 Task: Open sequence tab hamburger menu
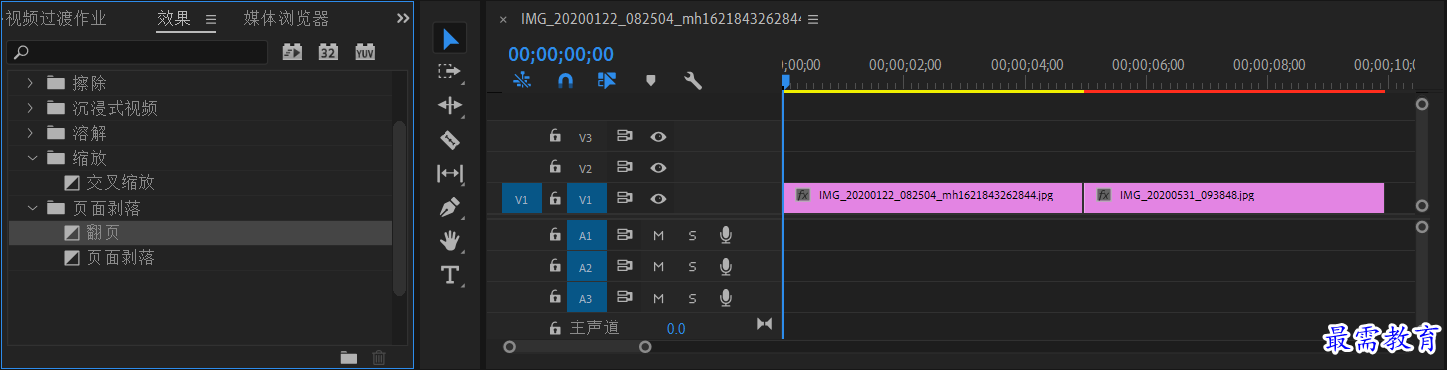(x=813, y=19)
